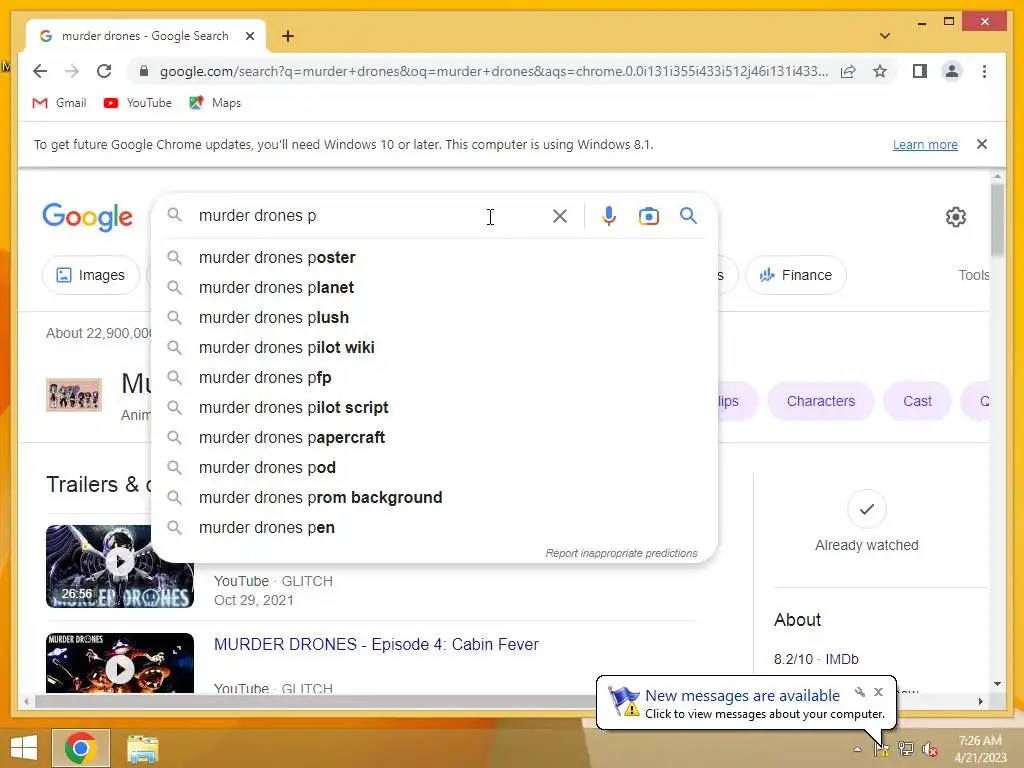Go to the Google logo homepage

click(88, 216)
